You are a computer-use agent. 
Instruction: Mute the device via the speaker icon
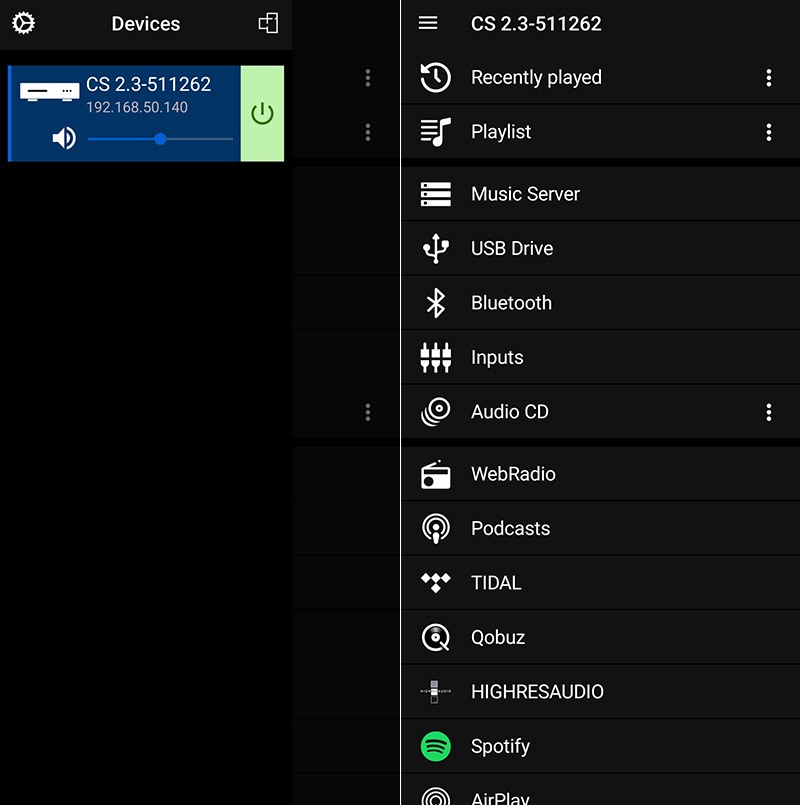coord(64,138)
